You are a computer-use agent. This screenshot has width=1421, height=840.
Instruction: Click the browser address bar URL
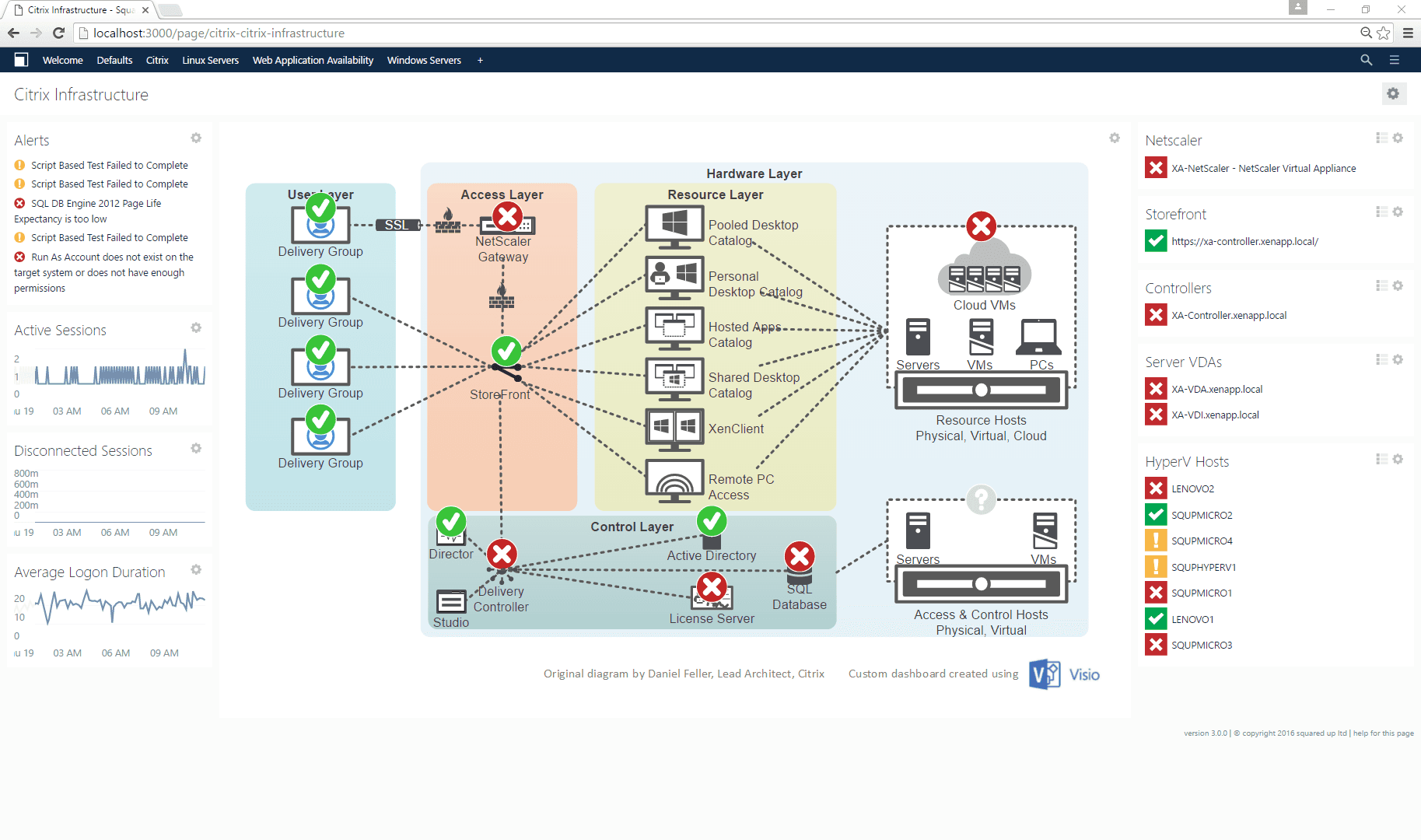point(219,33)
